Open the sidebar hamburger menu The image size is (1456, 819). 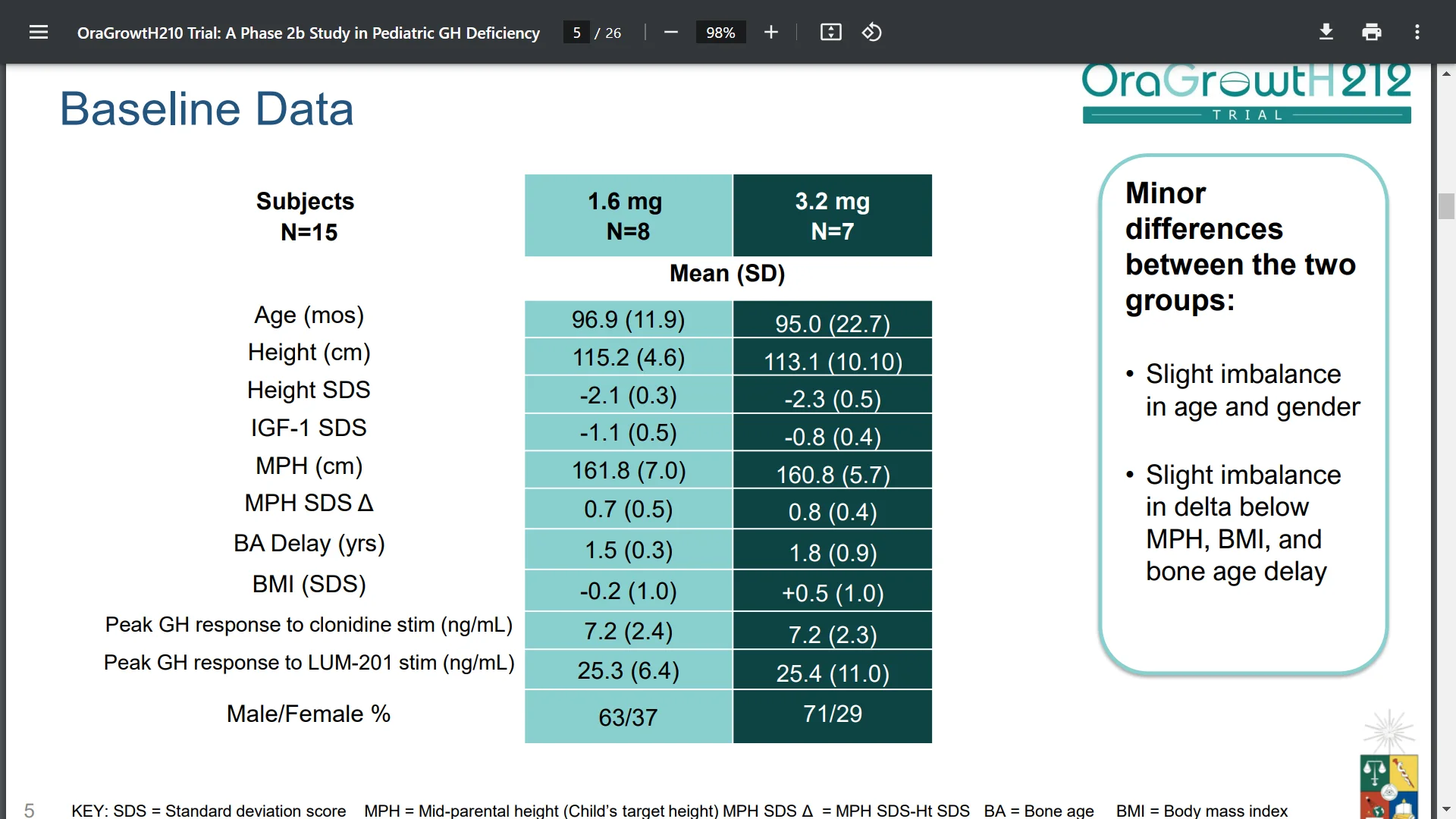(39, 32)
